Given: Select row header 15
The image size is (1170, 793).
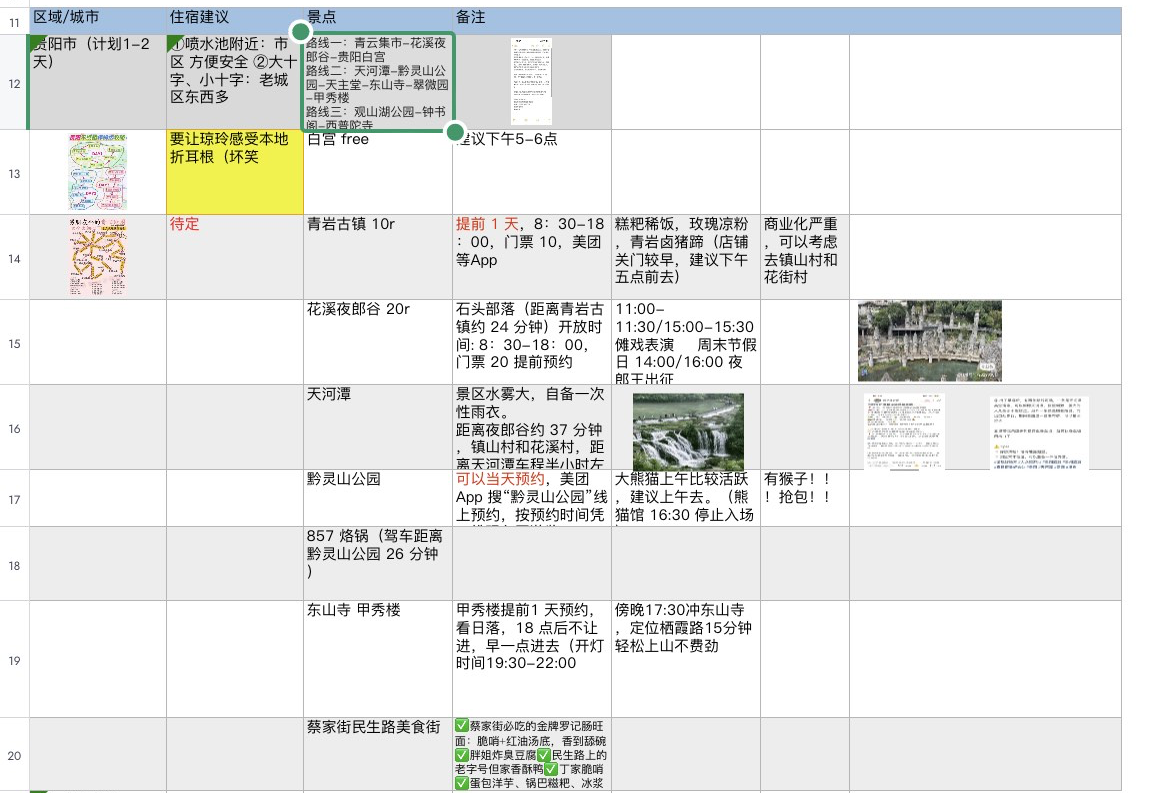Looking at the screenshot, I should pyautogui.click(x=14, y=343).
